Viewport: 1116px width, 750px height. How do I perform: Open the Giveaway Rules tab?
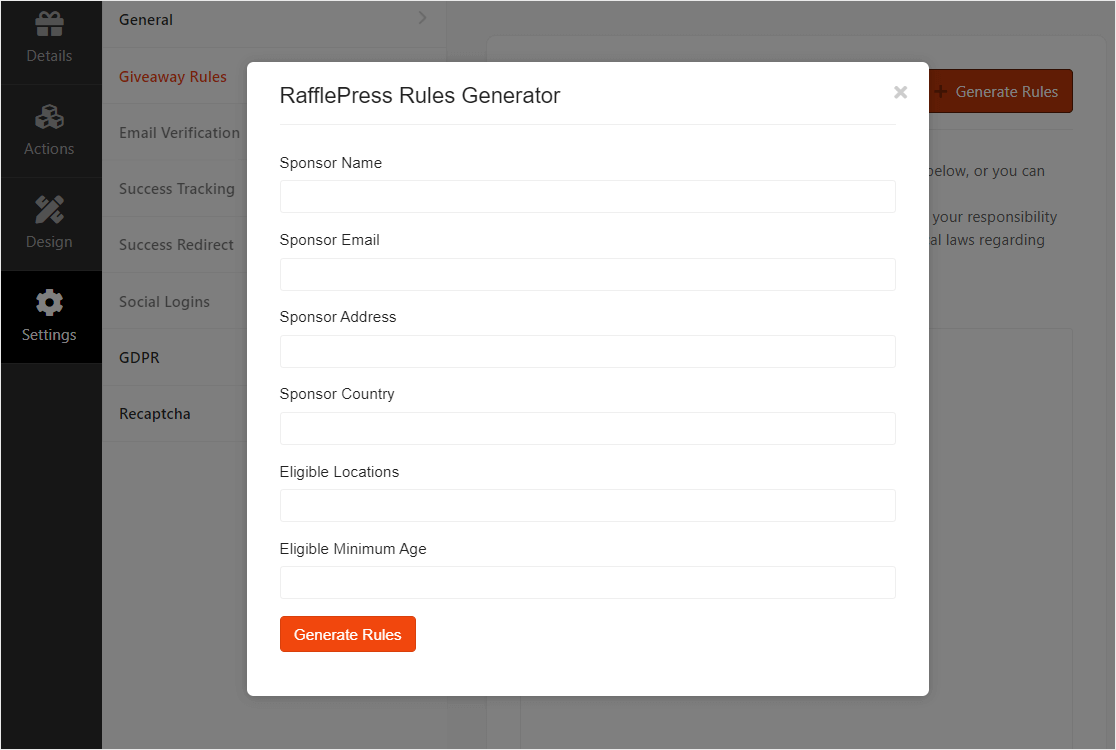click(x=173, y=77)
